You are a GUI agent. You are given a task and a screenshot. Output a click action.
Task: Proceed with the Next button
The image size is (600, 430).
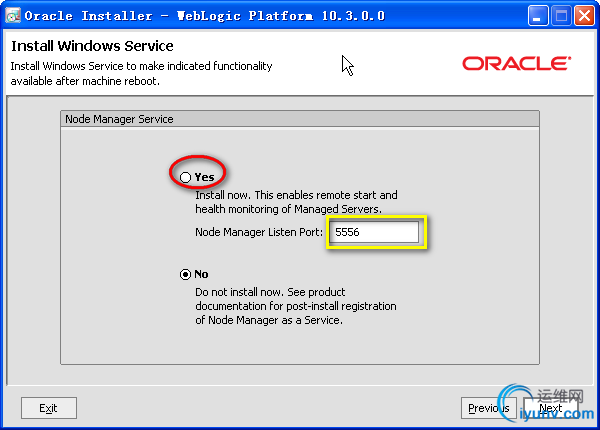551,408
